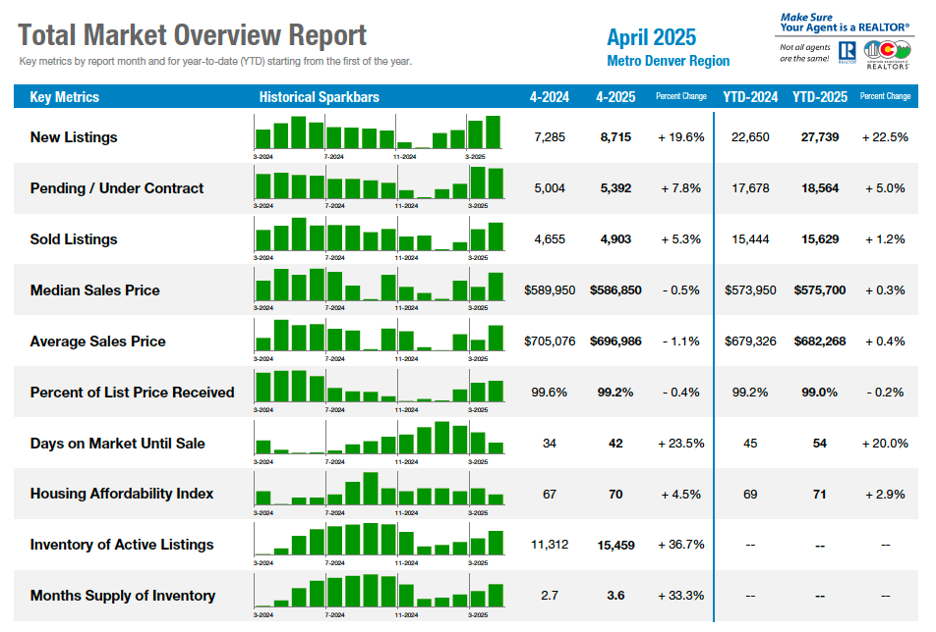This screenshot has height=632, width=936.
Task: Select the Historical Sparkbars column header
Action: 319,97
